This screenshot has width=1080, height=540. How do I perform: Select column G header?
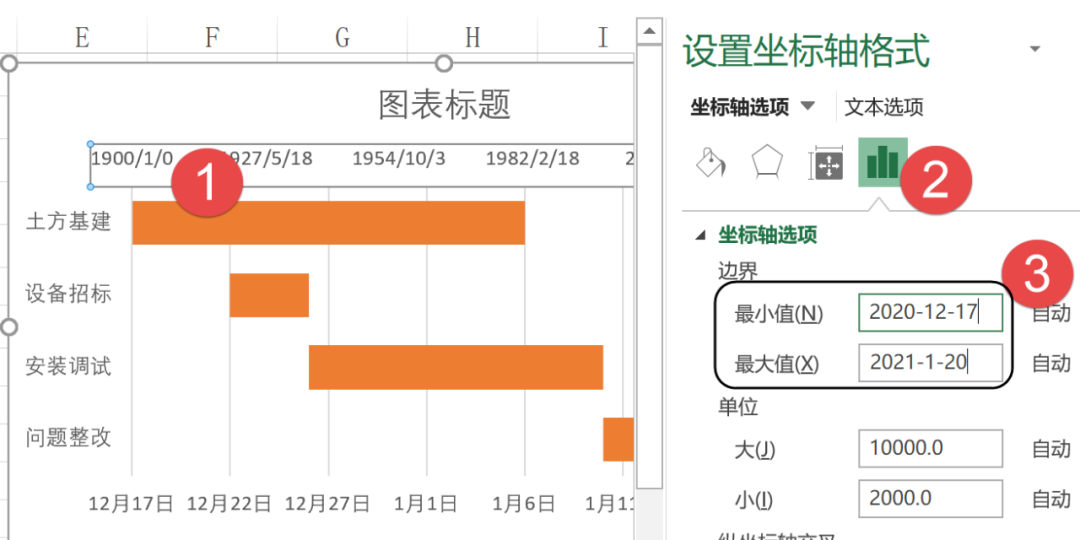(x=342, y=37)
